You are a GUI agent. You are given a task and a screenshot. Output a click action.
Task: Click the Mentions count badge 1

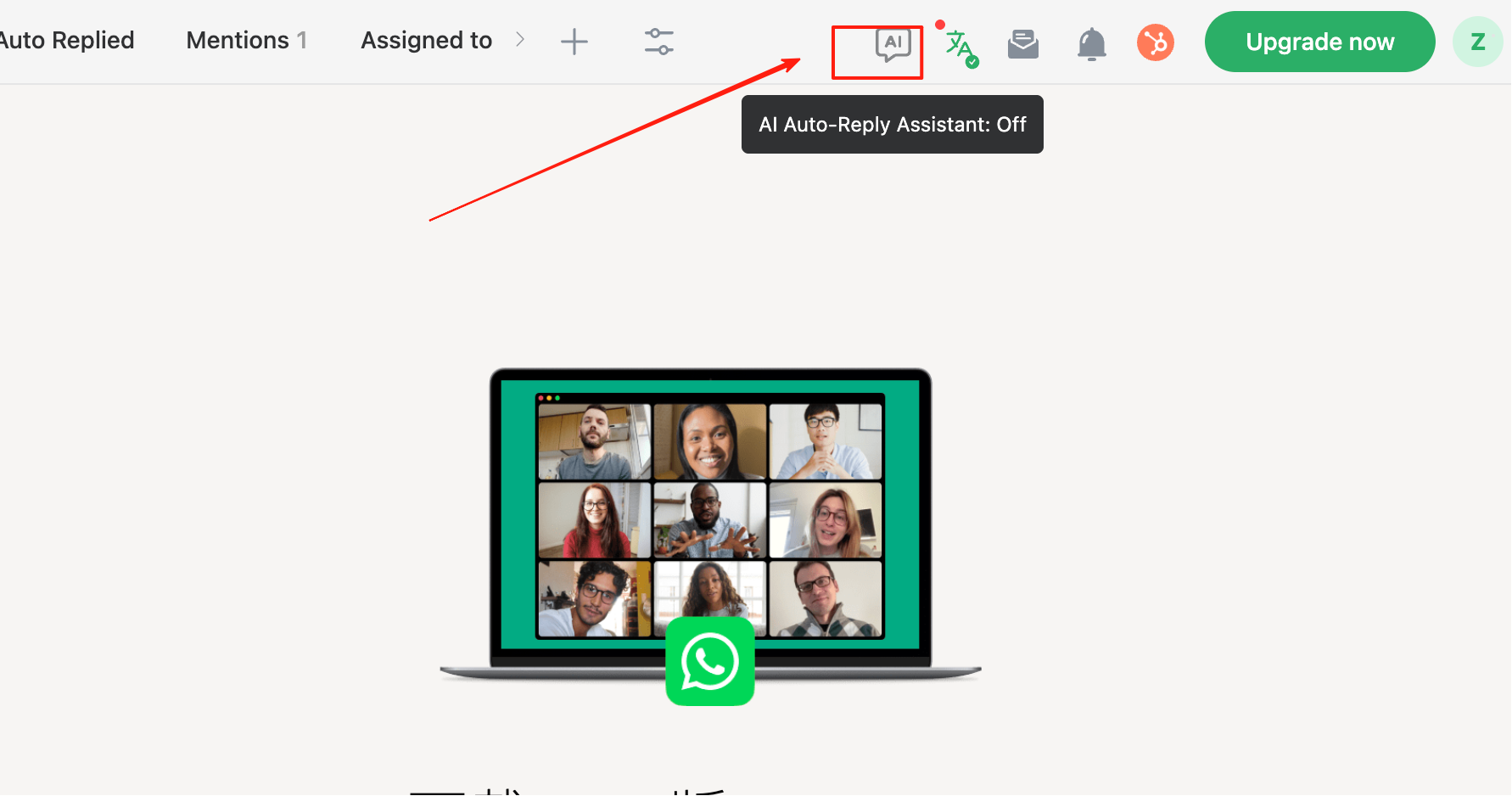[x=302, y=40]
